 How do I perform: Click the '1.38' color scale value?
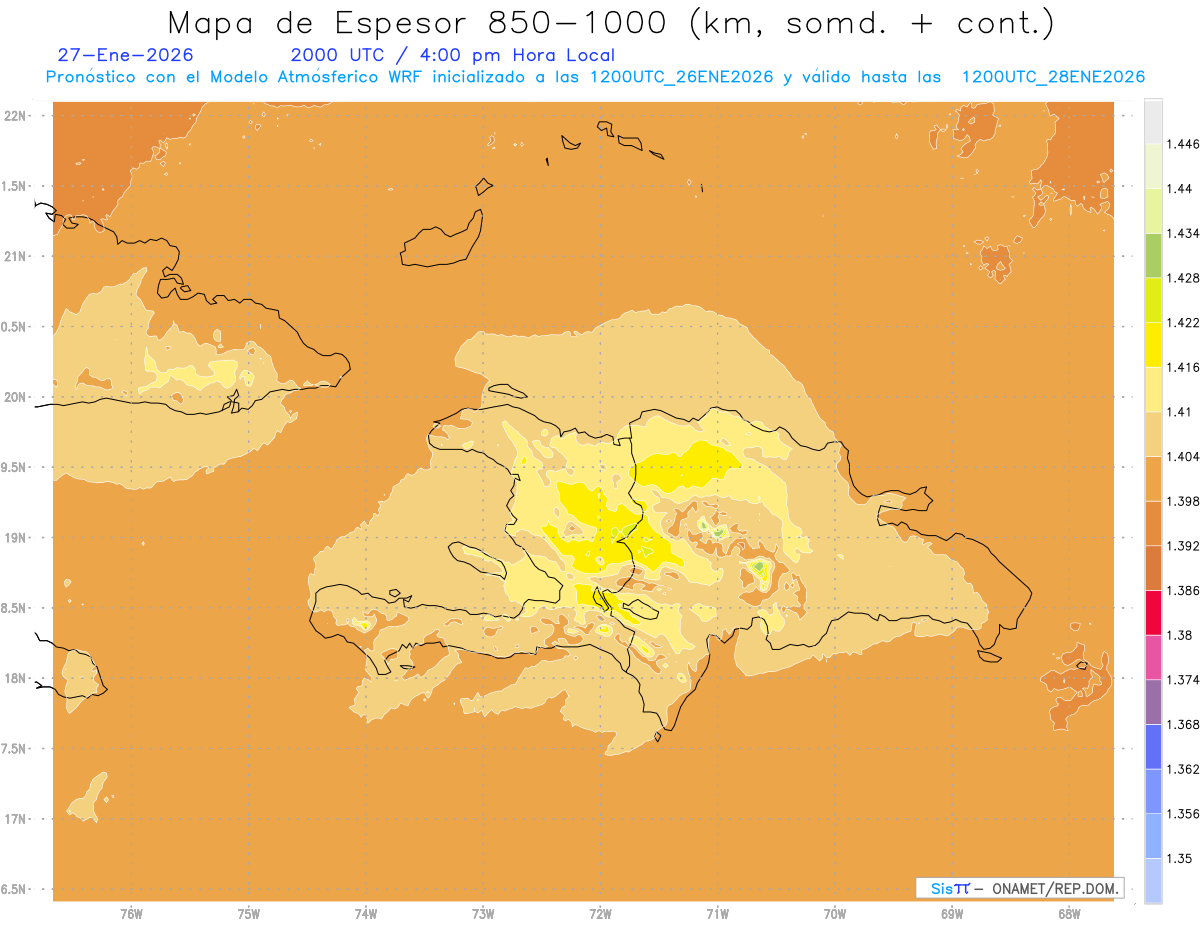(1181, 635)
